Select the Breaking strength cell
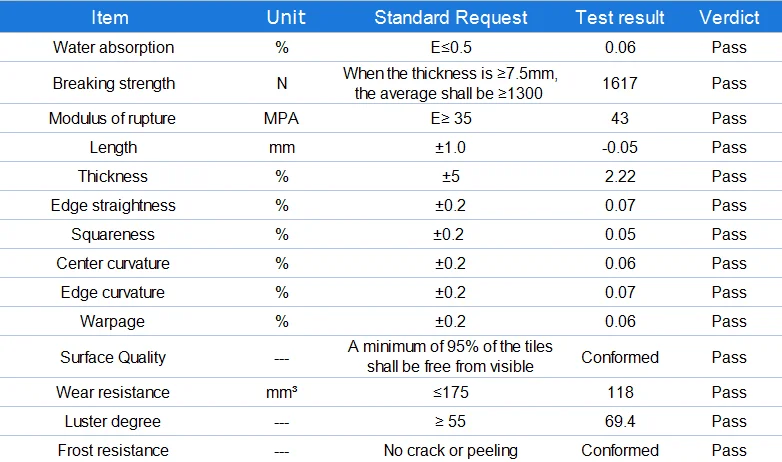Image resolution: width=782 pixels, height=462 pixels. tap(113, 83)
